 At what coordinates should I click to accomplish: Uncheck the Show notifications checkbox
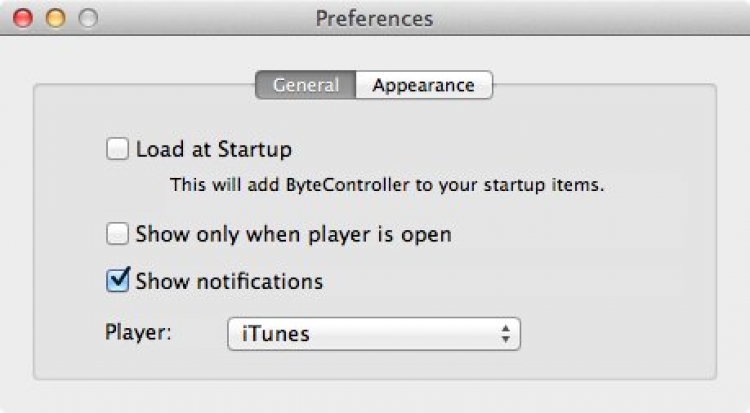118,281
